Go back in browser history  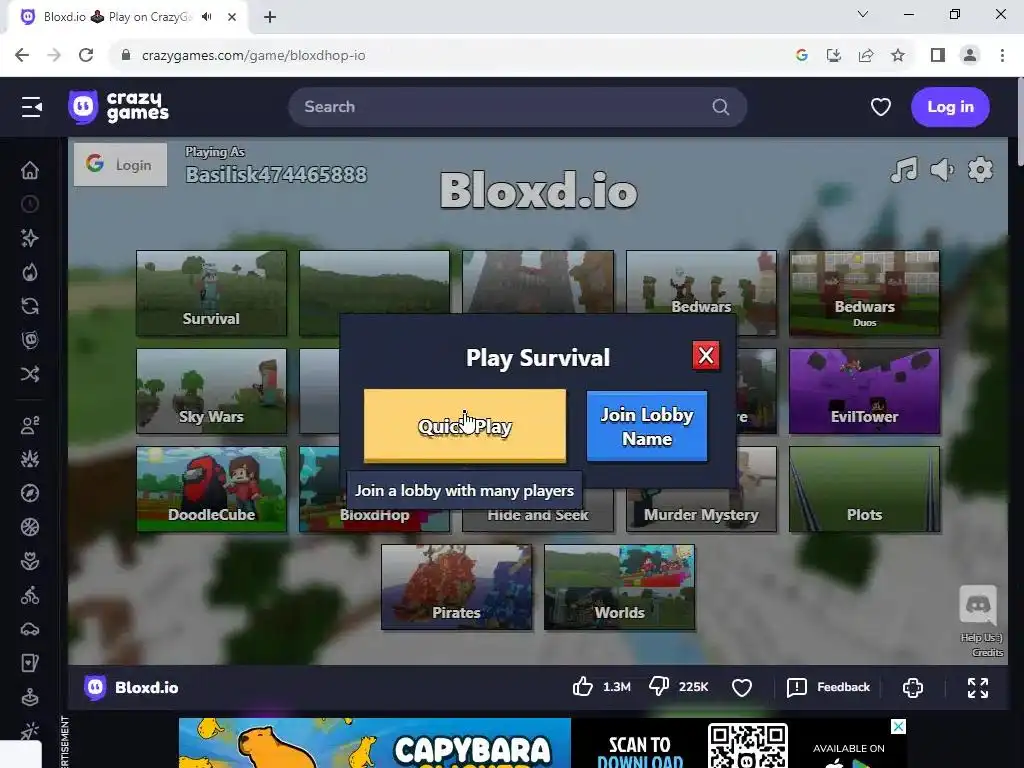(x=22, y=55)
